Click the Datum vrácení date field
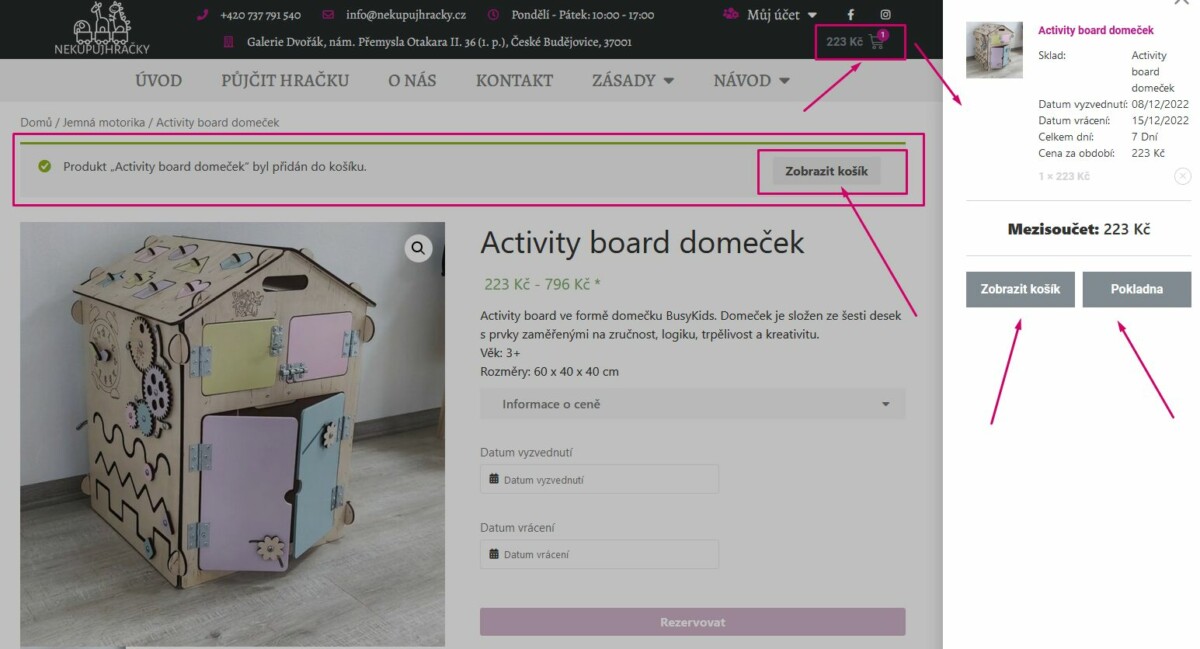The height and width of the screenshot is (649, 1200). [x=599, y=554]
